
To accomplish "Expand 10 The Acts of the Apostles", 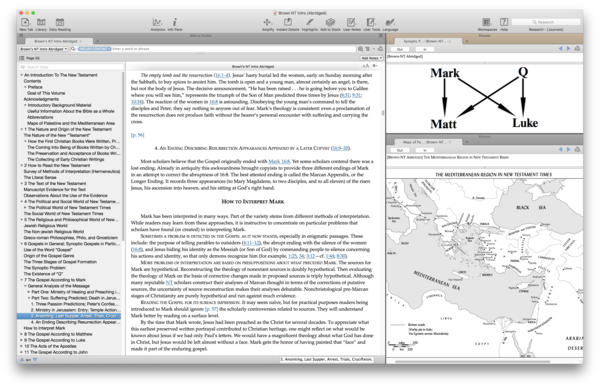I will (x=21, y=346).
